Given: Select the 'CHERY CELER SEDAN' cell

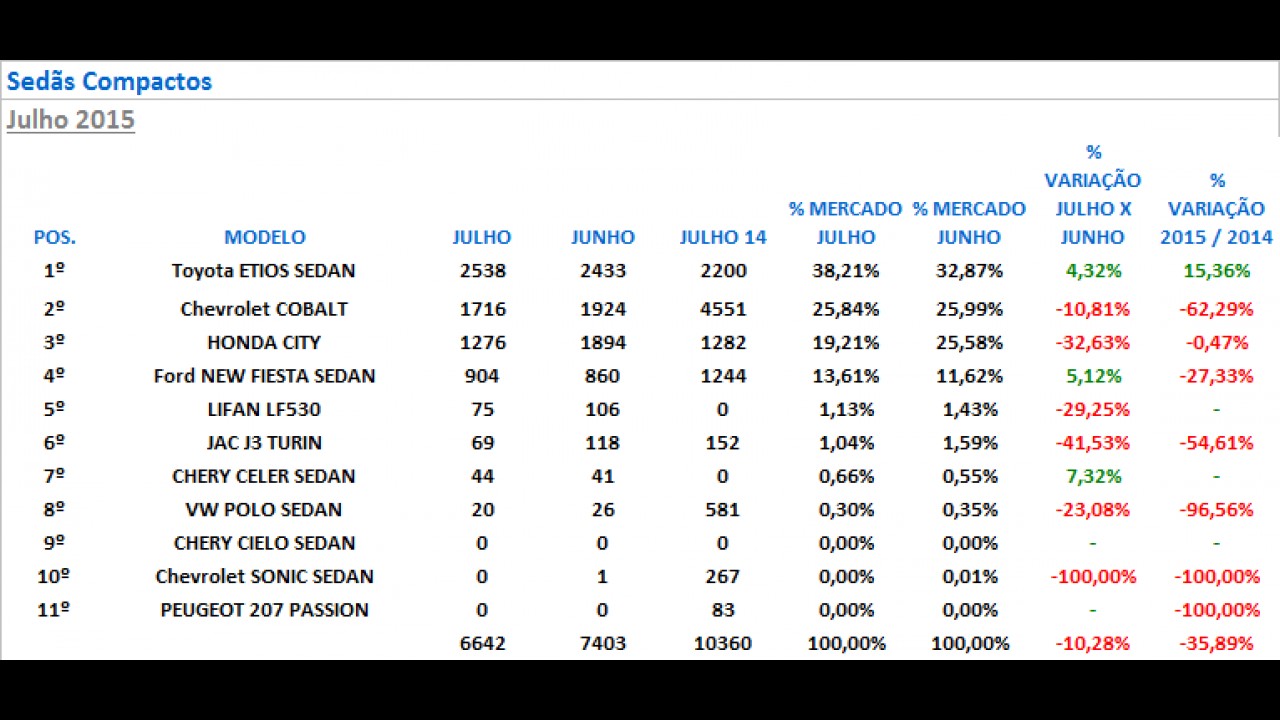Looking at the screenshot, I should click(x=264, y=476).
